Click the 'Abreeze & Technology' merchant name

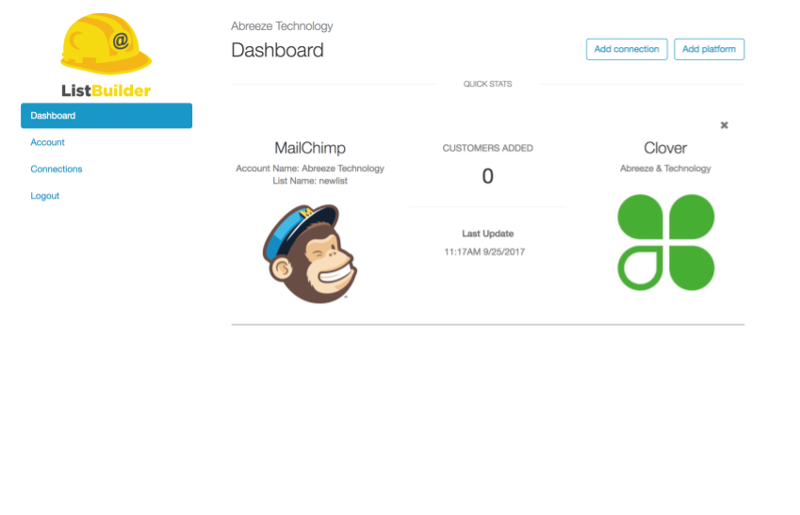(x=665, y=168)
